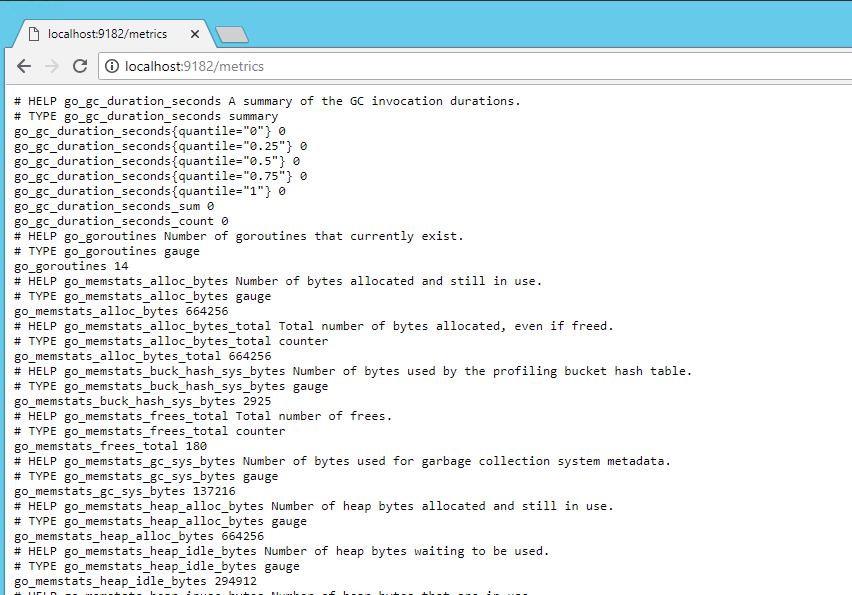Close the localhost:9182/metrics tab
This screenshot has width=852, height=595.
point(194,32)
